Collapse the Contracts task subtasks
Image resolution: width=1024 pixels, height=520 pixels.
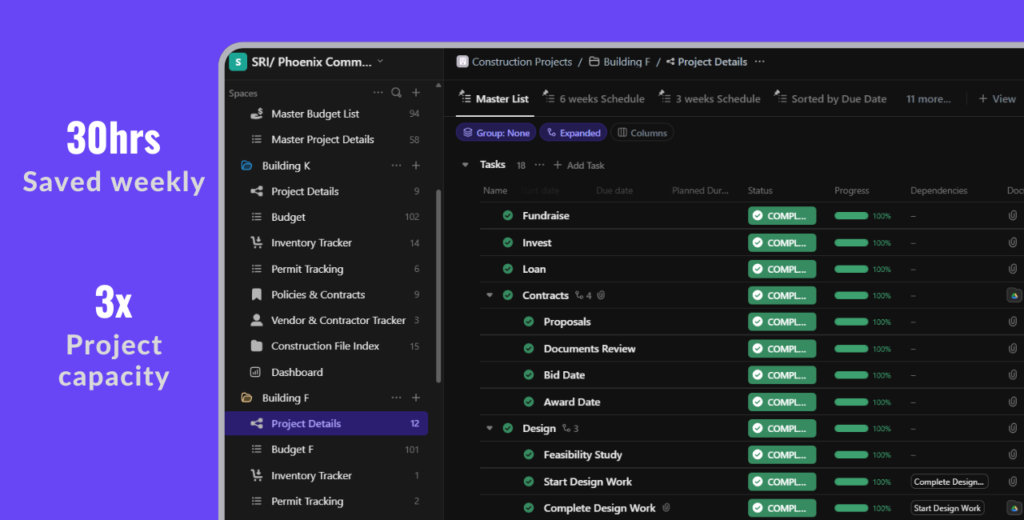(x=490, y=296)
